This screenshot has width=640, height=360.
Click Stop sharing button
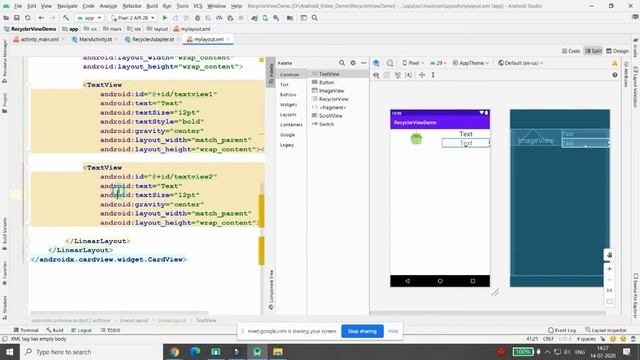[x=362, y=331]
